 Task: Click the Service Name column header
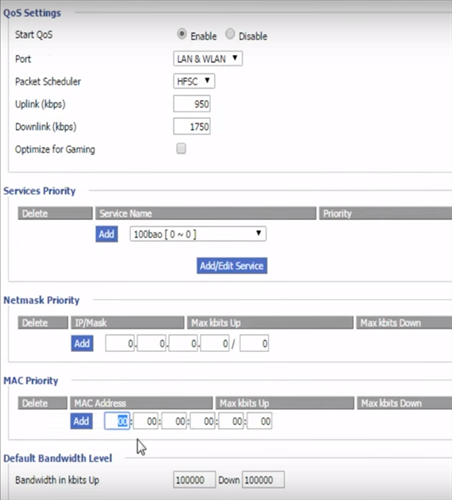206,213
